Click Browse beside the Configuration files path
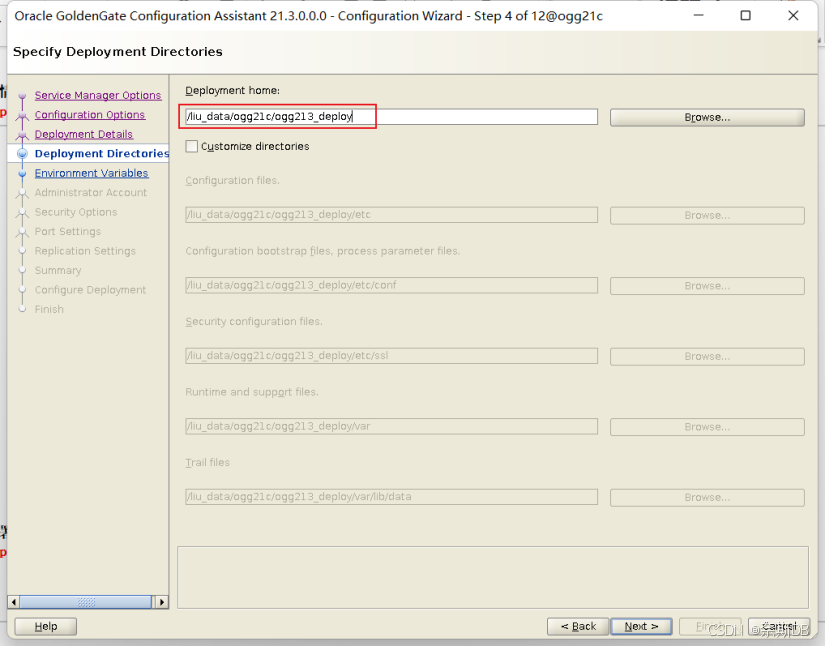The width and height of the screenshot is (825, 646). click(x=707, y=215)
